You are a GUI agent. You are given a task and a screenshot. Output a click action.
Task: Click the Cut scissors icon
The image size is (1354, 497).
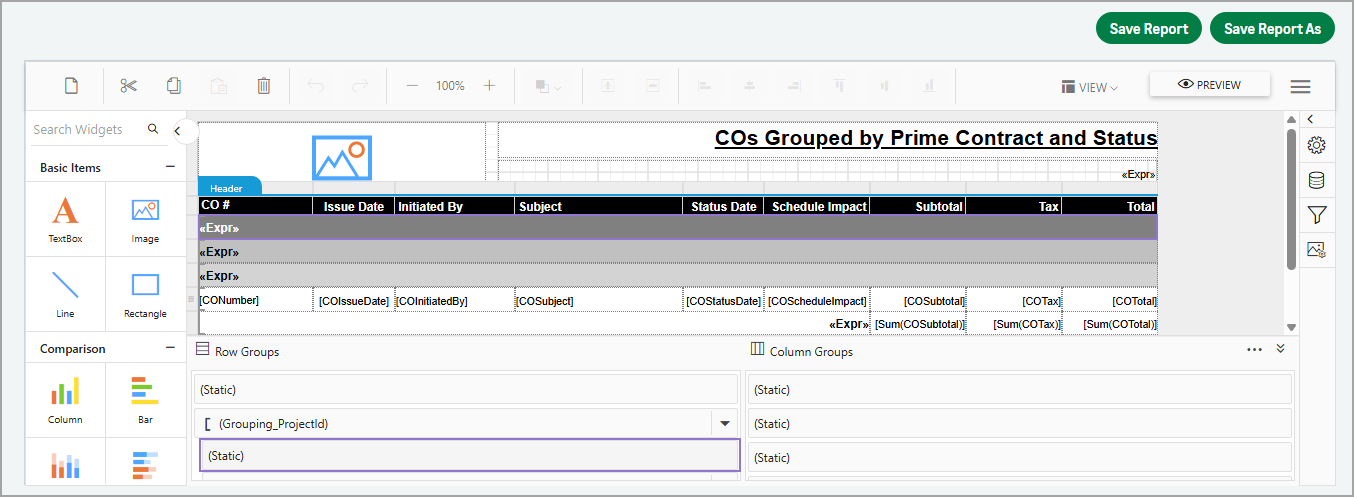(x=128, y=86)
